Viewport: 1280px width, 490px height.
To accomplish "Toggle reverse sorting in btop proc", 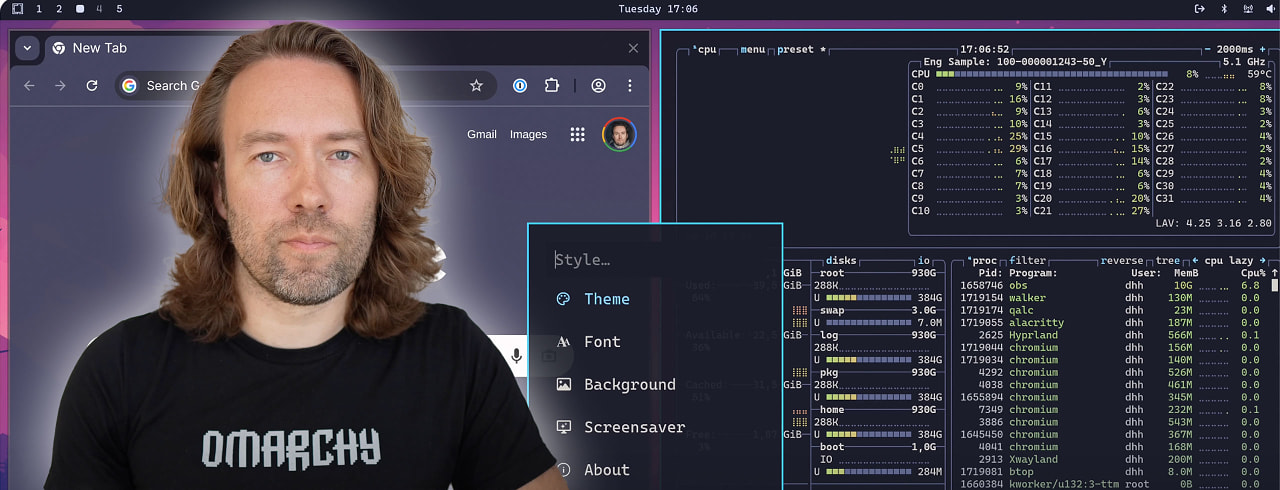I will coord(1121,261).
